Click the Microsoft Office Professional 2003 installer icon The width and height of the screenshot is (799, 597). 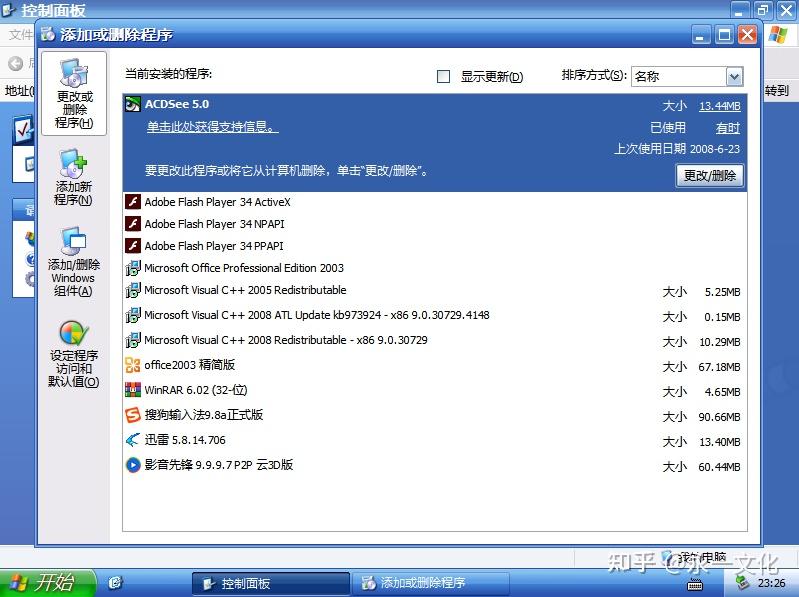(x=132, y=268)
